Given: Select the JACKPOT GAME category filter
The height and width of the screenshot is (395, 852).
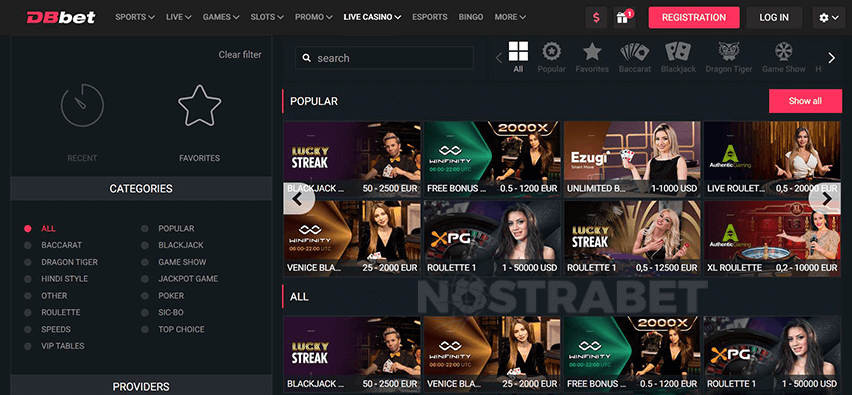Looking at the screenshot, I should tap(187, 279).
